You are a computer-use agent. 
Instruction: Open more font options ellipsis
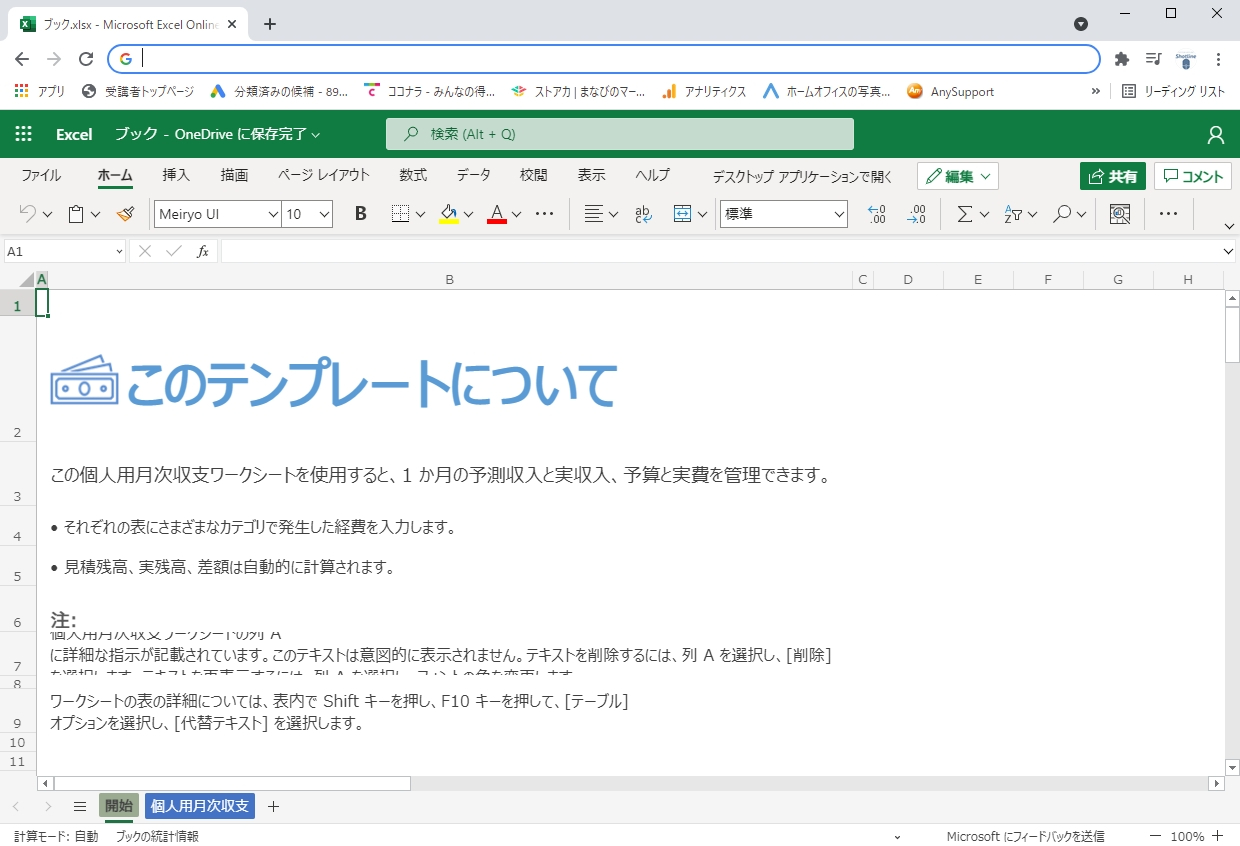(545, 213)
